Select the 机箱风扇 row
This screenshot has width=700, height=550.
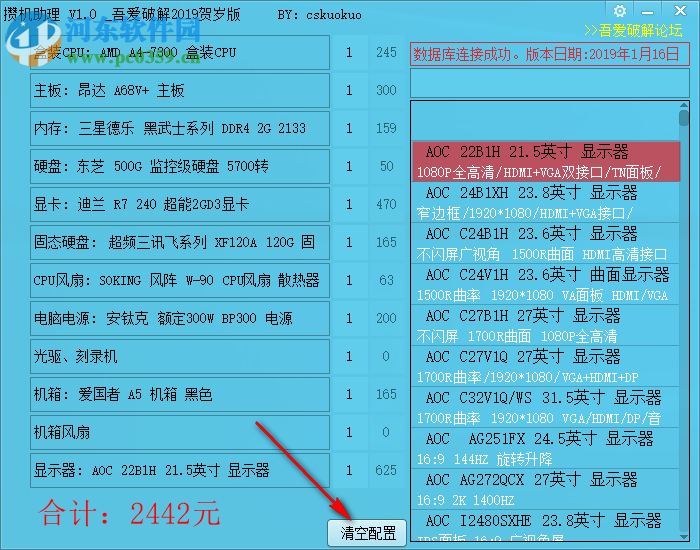(180, 432)
